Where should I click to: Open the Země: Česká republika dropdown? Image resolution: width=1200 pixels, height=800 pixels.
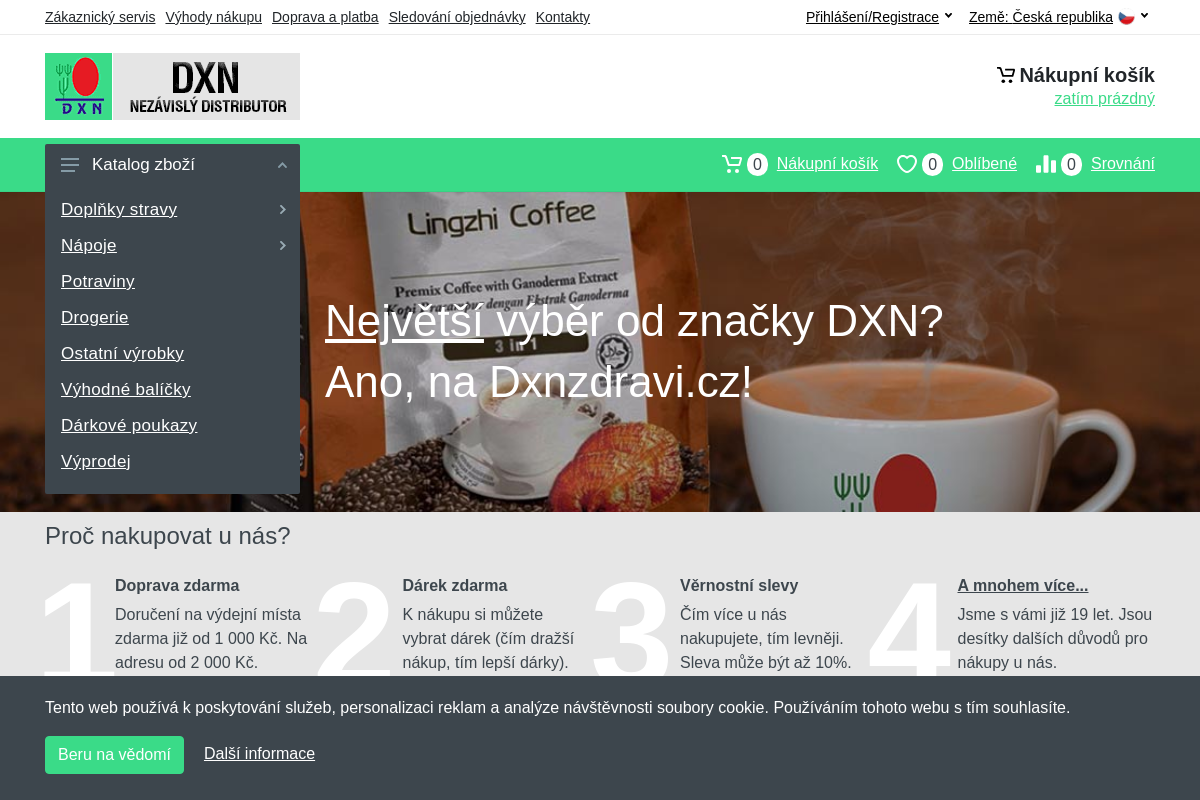[x=1059, y=17]
